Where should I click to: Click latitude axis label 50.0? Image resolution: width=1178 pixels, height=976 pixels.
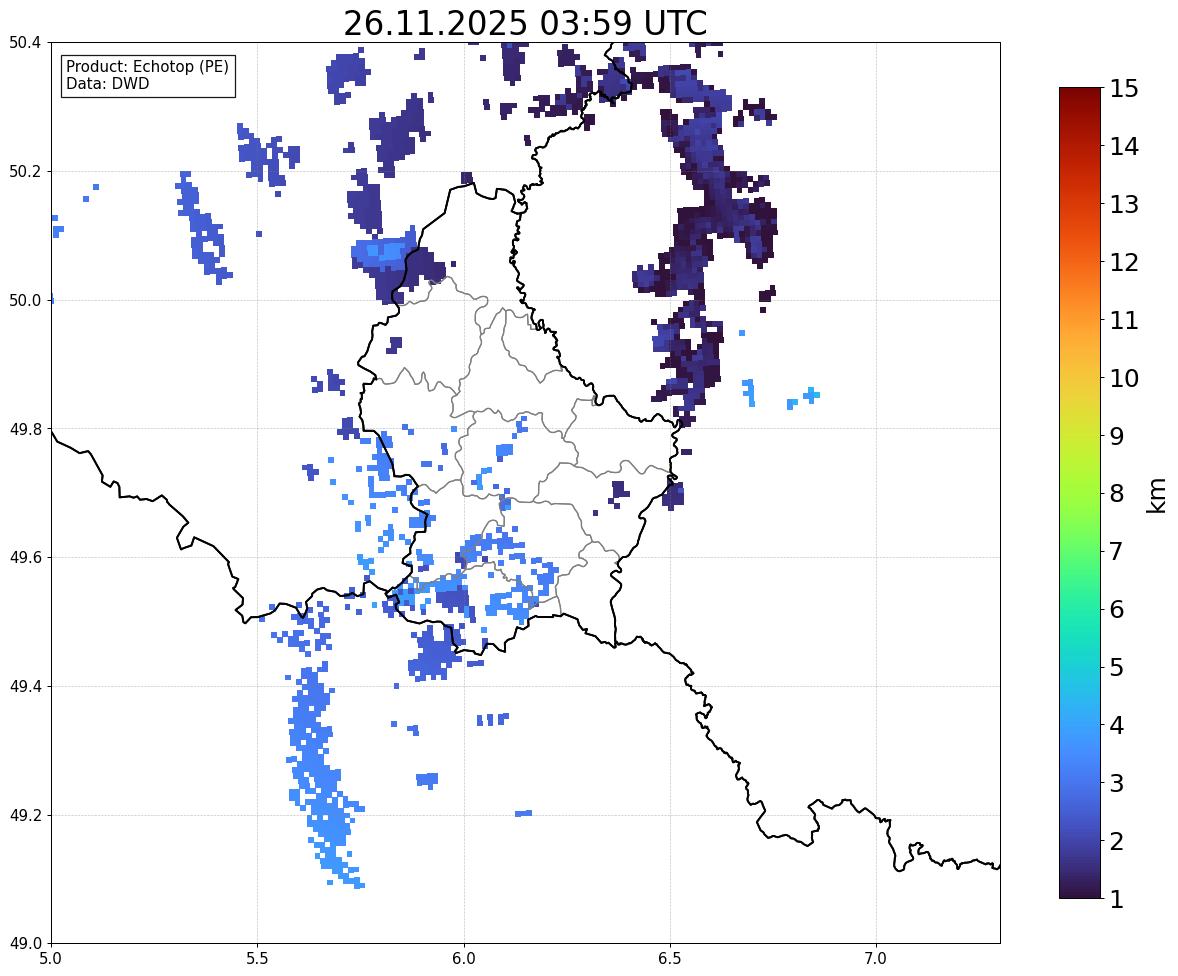(24, 301)
